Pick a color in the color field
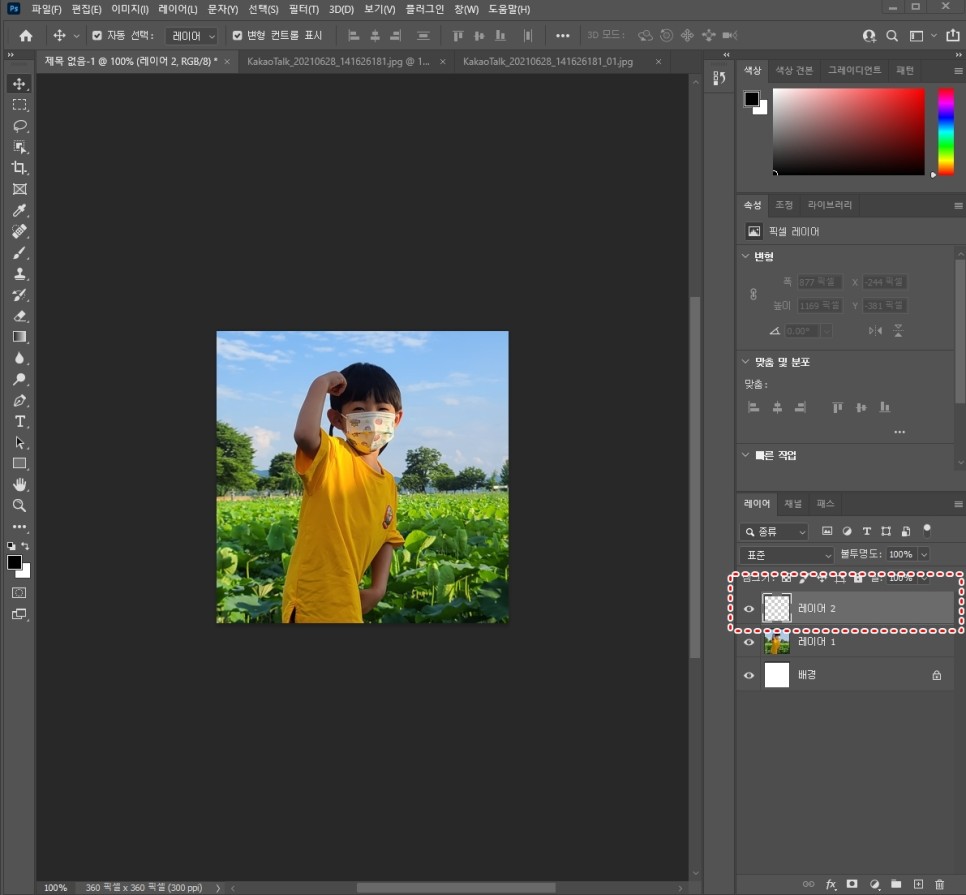 [848, 131]
